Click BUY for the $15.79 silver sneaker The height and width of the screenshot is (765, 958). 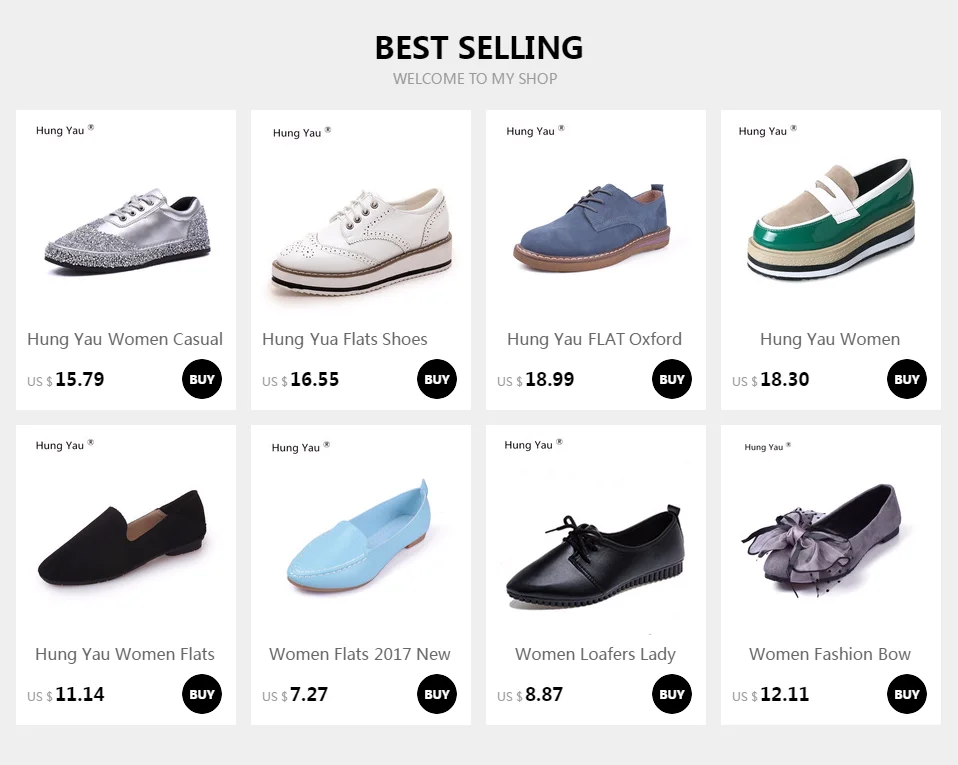tap(202, 379)
